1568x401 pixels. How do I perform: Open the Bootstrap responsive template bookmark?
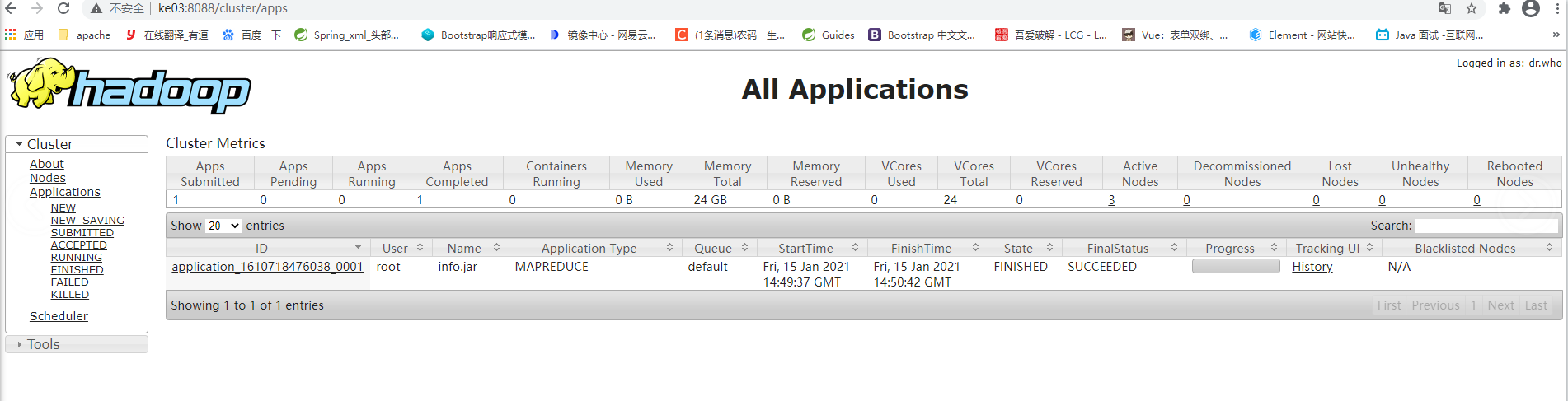[x=478, y=35]
